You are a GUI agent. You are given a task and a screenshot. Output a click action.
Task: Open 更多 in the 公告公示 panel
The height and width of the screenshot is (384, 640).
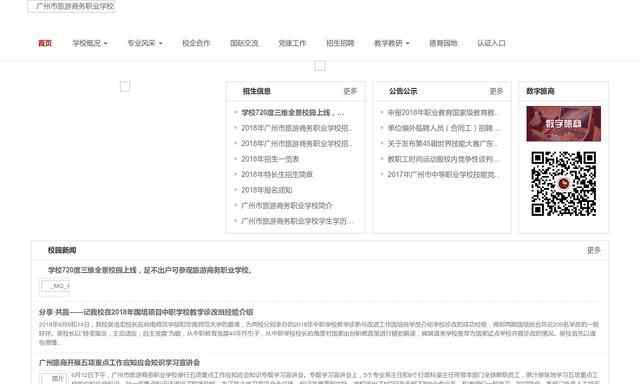[496, 91]
